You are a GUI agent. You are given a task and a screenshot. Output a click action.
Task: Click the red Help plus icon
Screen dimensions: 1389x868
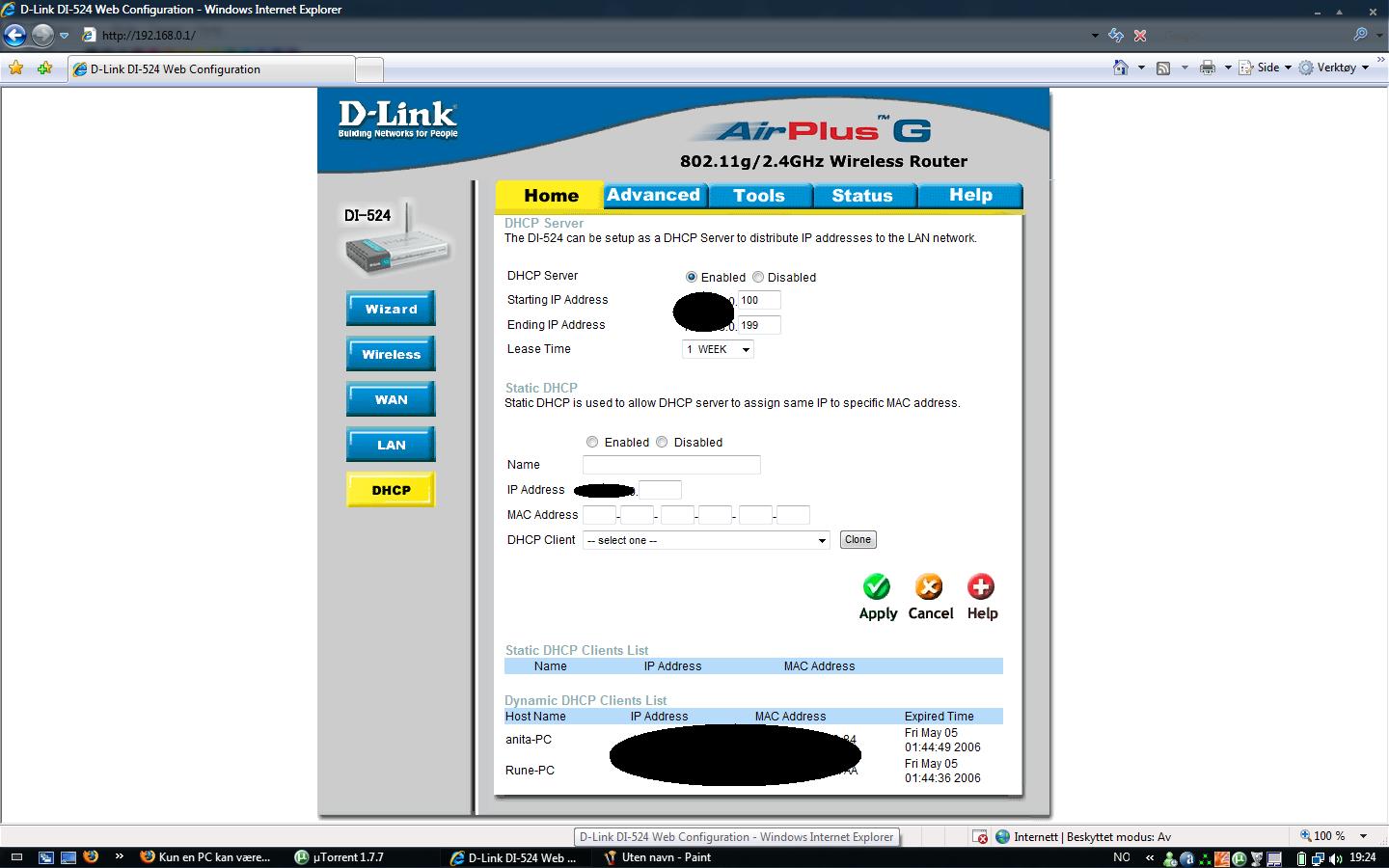tap(981, 586)
